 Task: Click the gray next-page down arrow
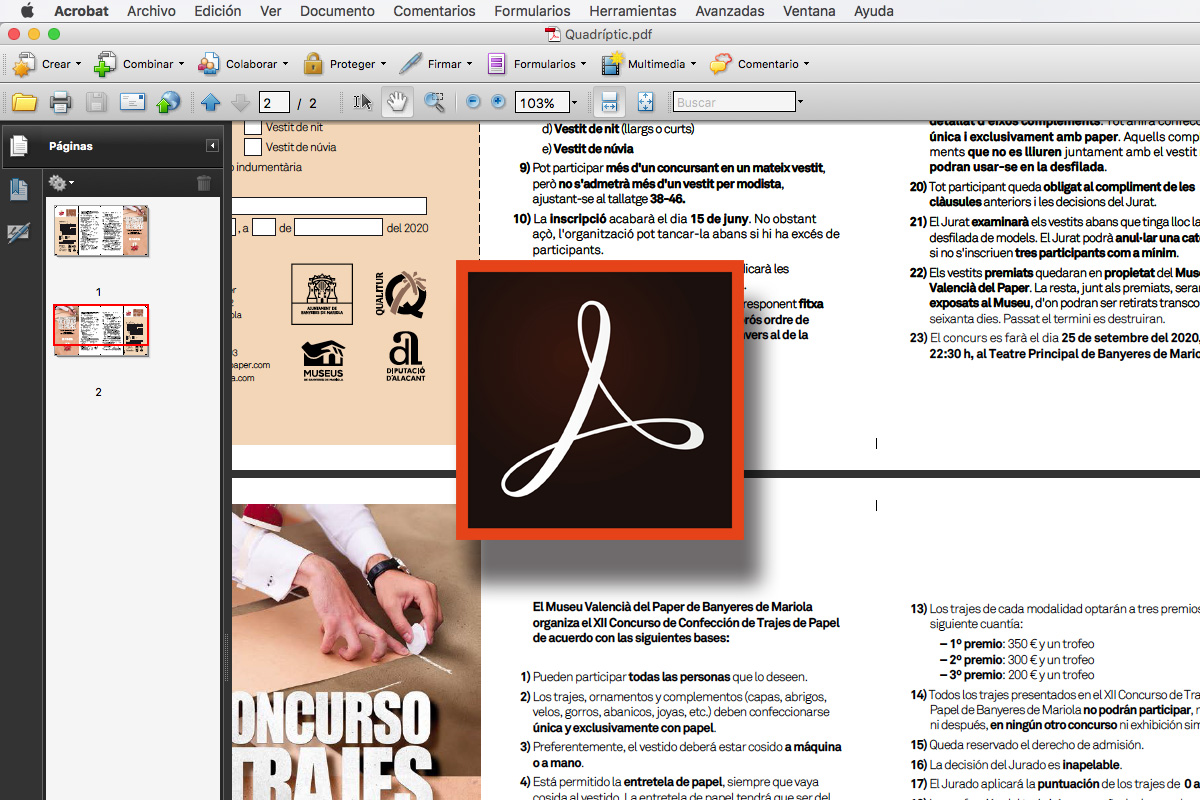240,102
